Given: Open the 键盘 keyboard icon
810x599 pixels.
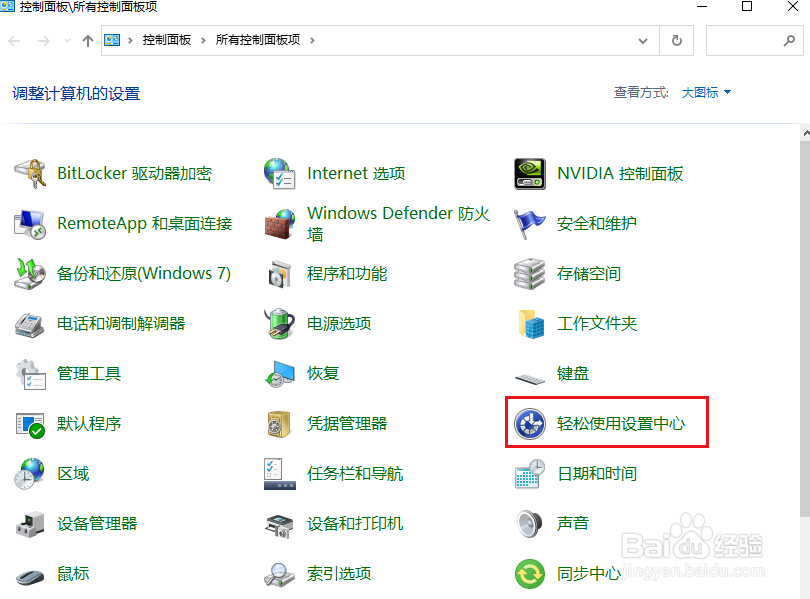Looking at the screenshot, I should tap(530, 379).
